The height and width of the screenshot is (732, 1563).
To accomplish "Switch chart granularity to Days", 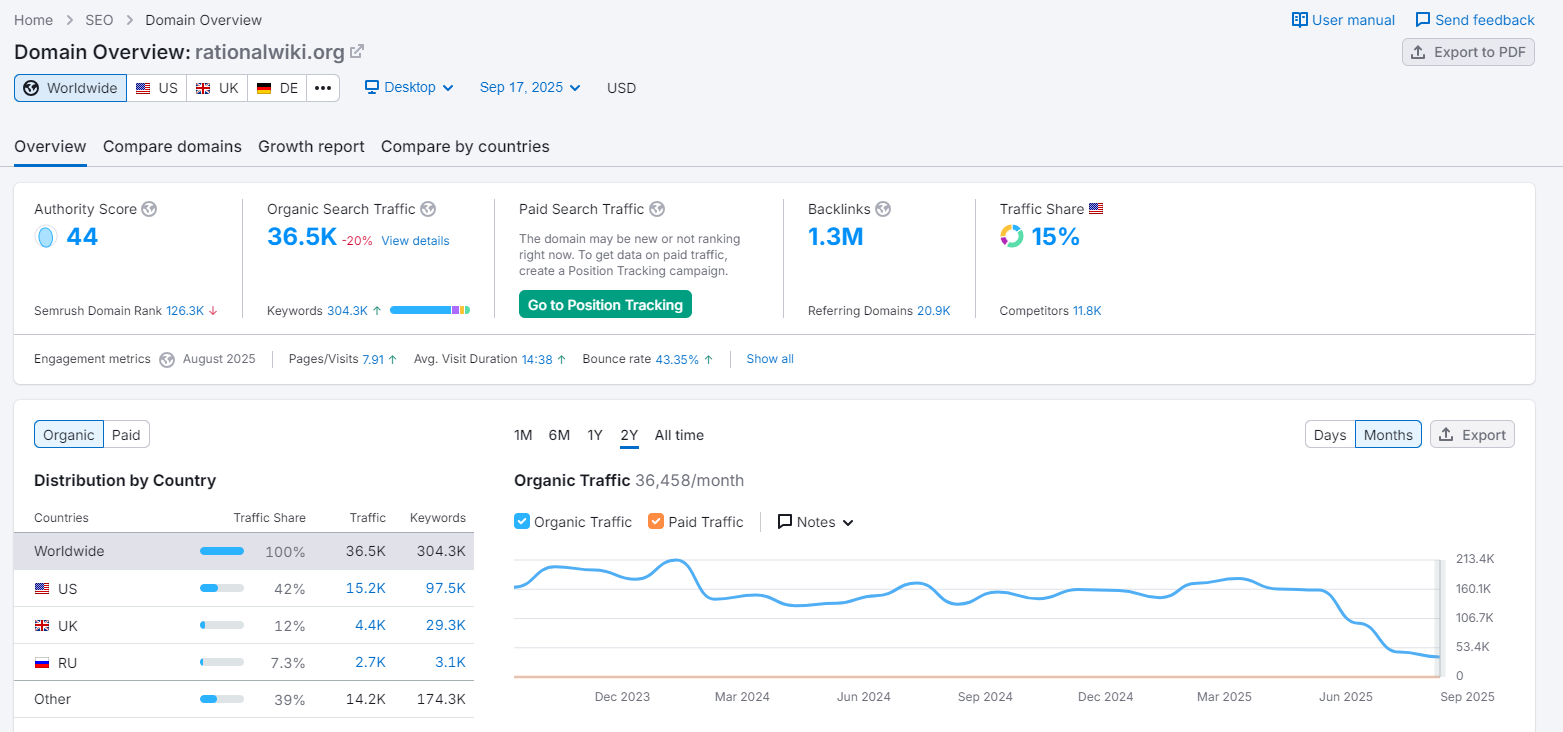I will 1330,435.
